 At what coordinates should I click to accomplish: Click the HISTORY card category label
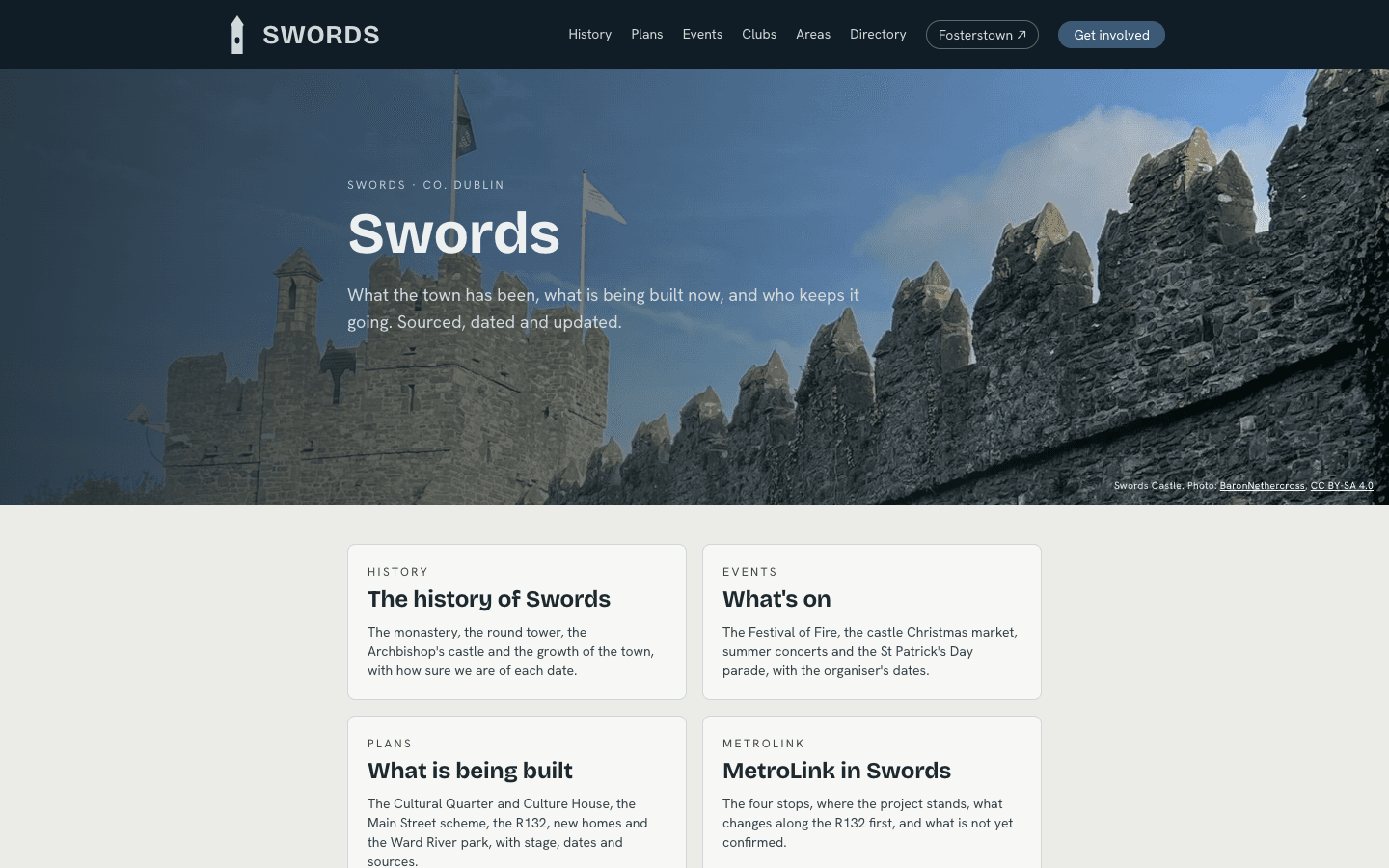(397, 572)
